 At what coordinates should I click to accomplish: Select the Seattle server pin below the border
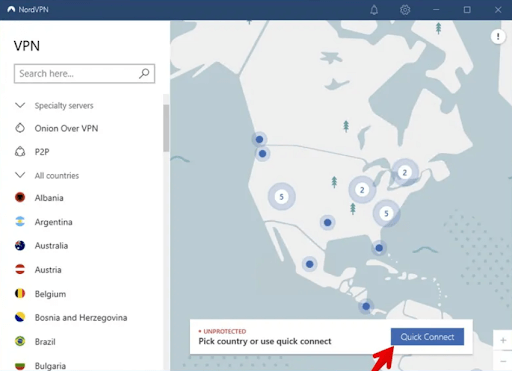(262, 154)
